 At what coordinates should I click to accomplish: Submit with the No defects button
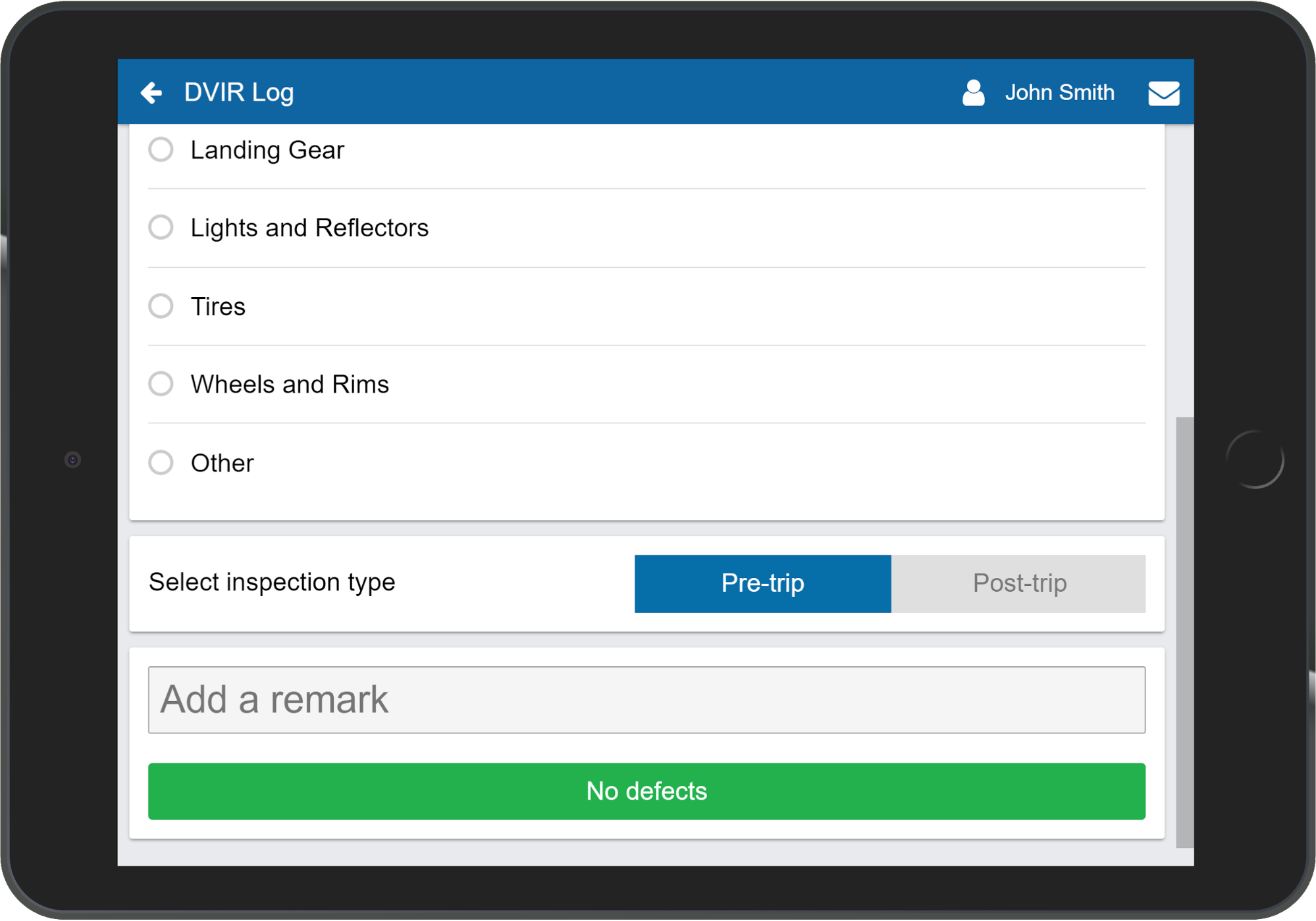[x=646, y=791]
